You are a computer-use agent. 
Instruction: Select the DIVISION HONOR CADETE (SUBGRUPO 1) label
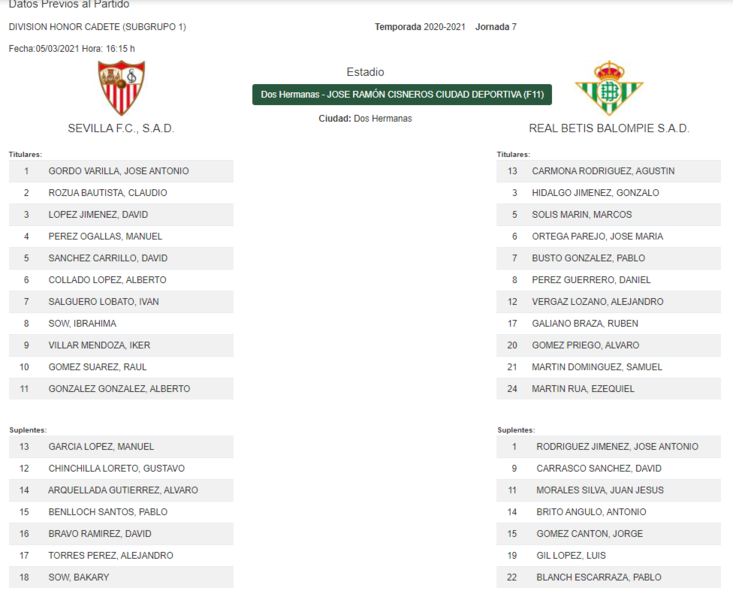tap(97, 27)
